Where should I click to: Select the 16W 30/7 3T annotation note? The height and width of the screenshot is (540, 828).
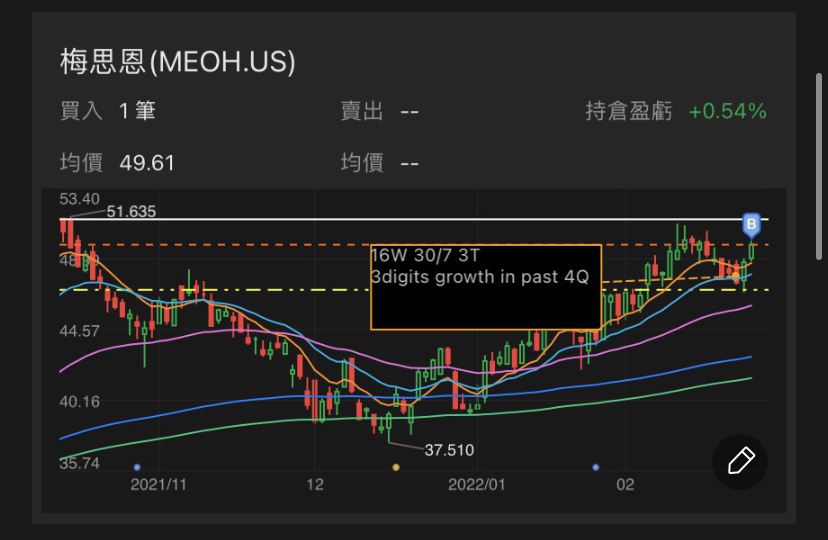[485, 286]
